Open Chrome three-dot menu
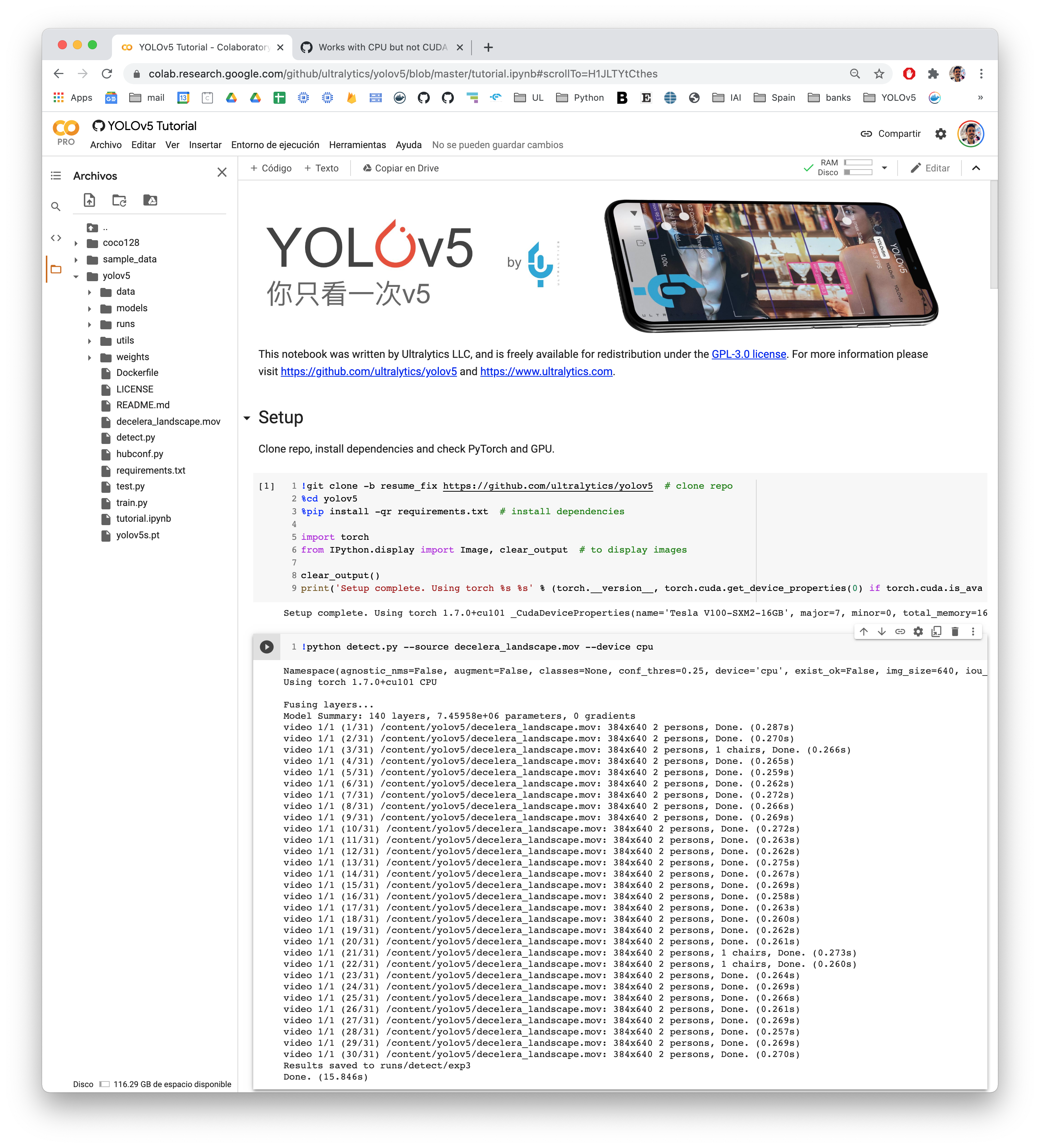This screenshot has width=1040, height=1148. pyautogui.click(x=981, y=73)
